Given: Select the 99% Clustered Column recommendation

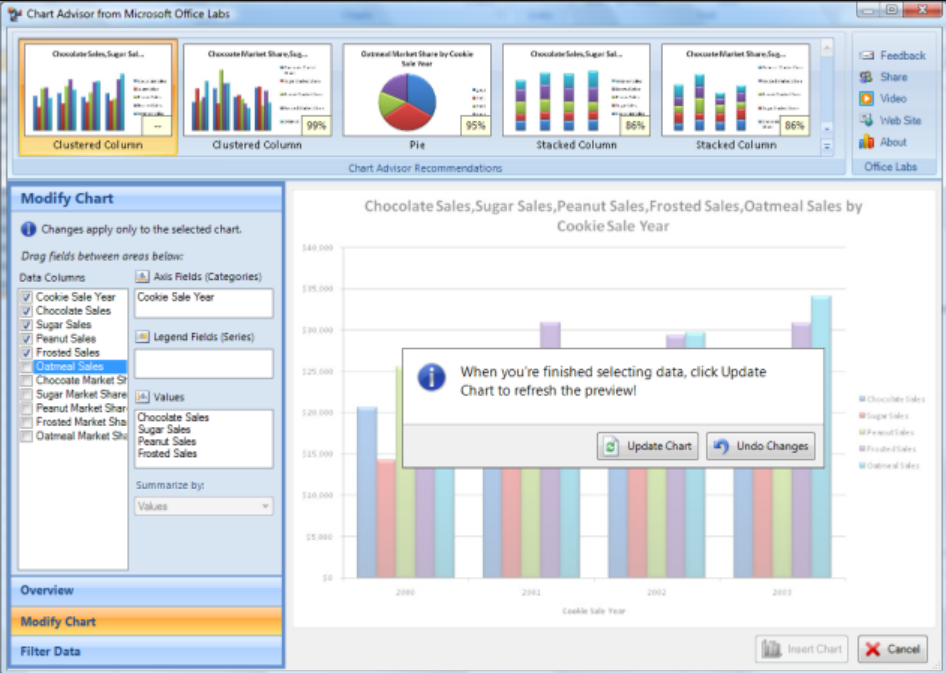Looking at the screenshot, I should tap(257, 97).
